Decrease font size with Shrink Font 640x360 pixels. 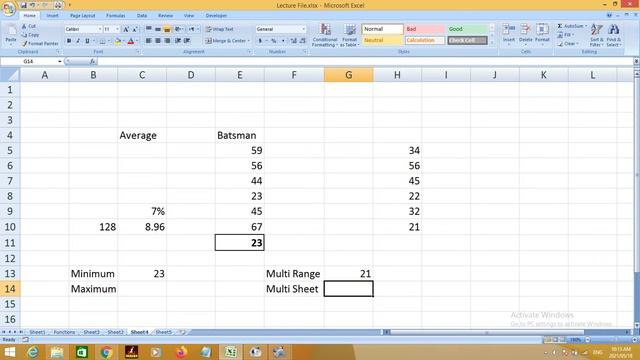pyautogui.click(x=135, y=29)
